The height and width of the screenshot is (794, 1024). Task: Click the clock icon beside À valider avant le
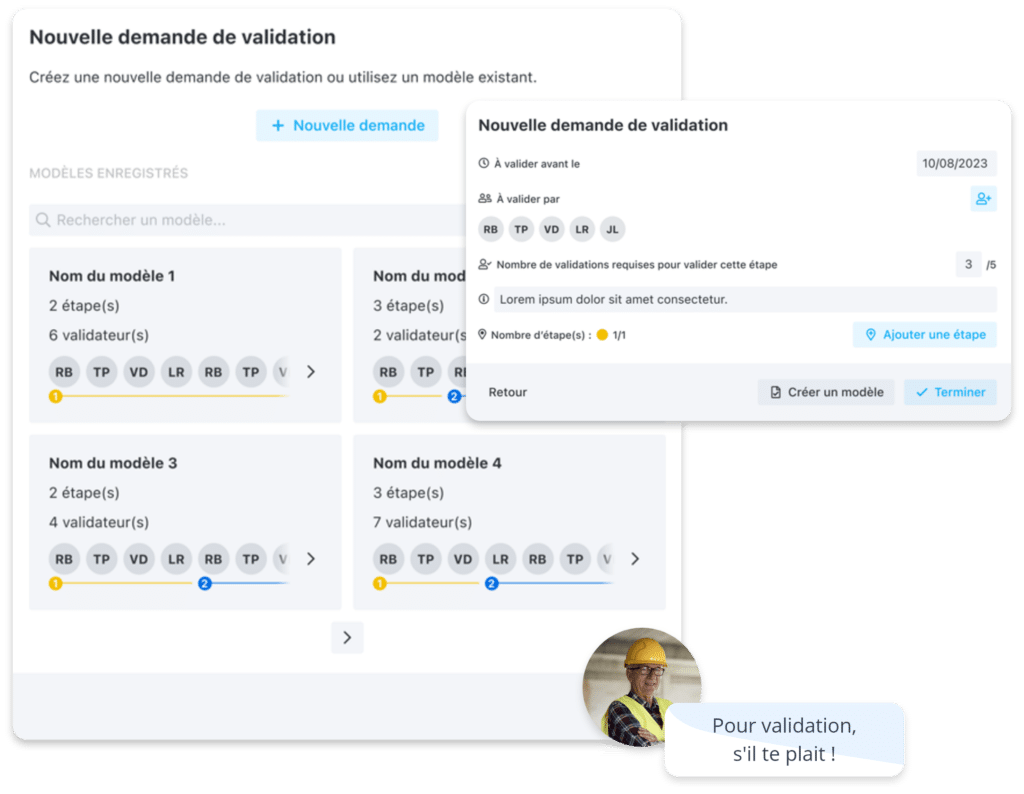click(484, 163)
